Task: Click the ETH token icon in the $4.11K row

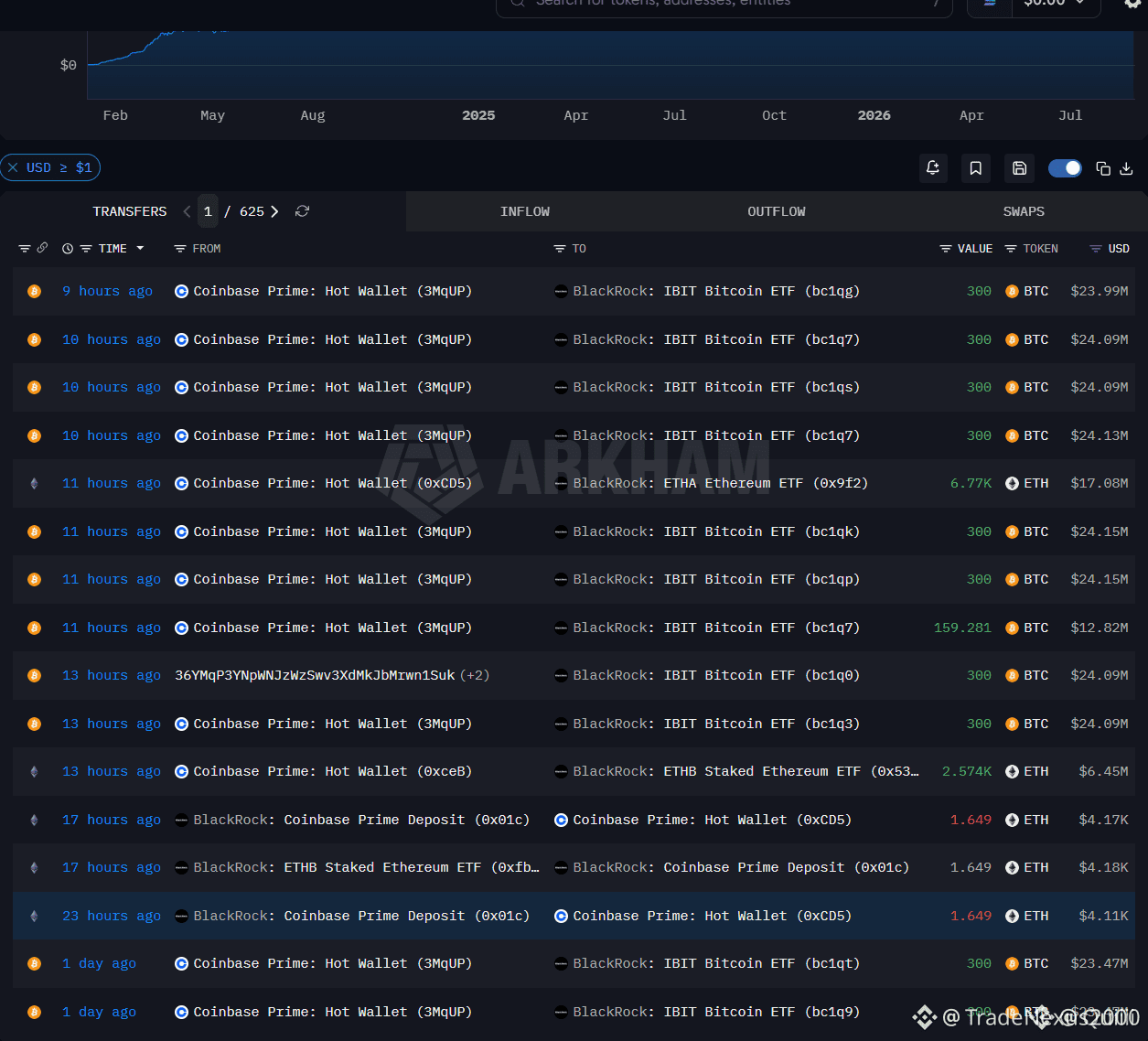Action: (1012, 917)
